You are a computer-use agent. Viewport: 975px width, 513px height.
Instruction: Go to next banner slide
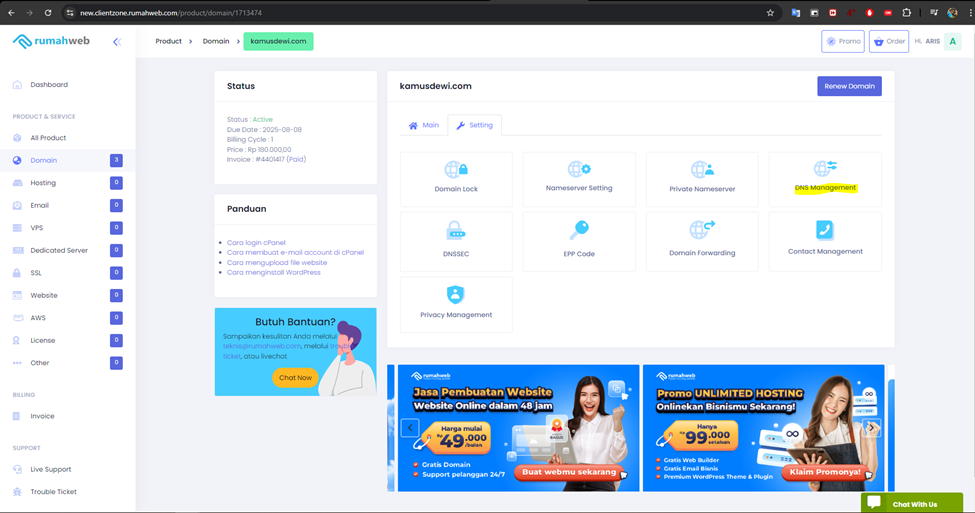tap(871, 428)
